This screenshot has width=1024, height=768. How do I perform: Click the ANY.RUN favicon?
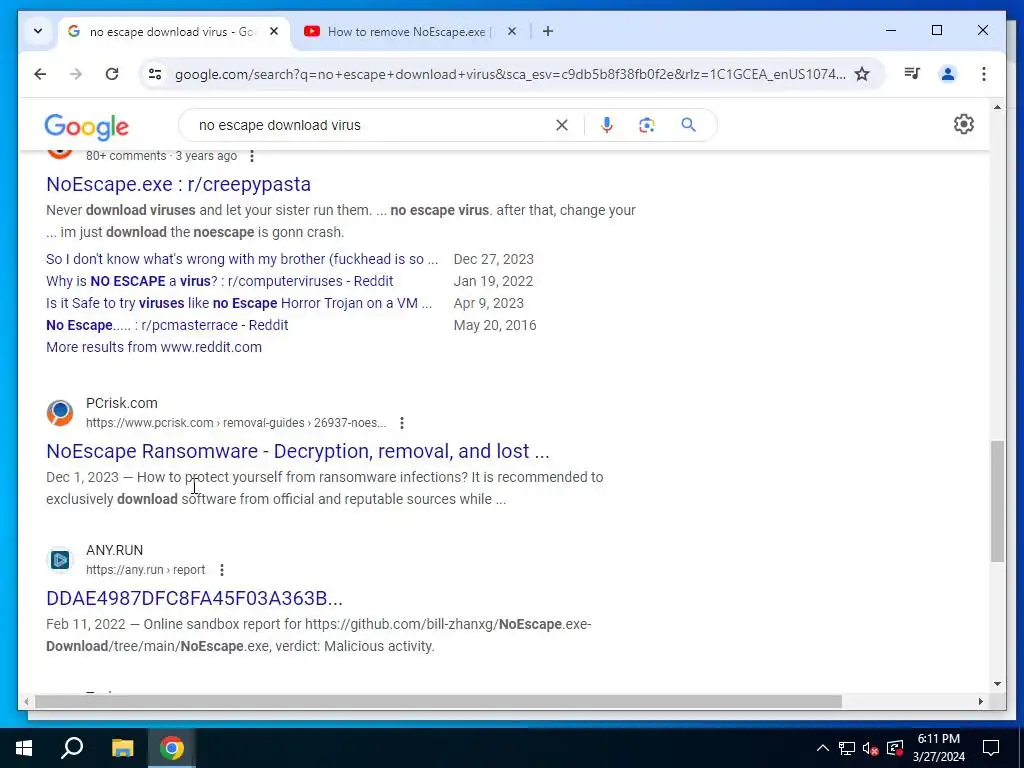tap(60, 560)
